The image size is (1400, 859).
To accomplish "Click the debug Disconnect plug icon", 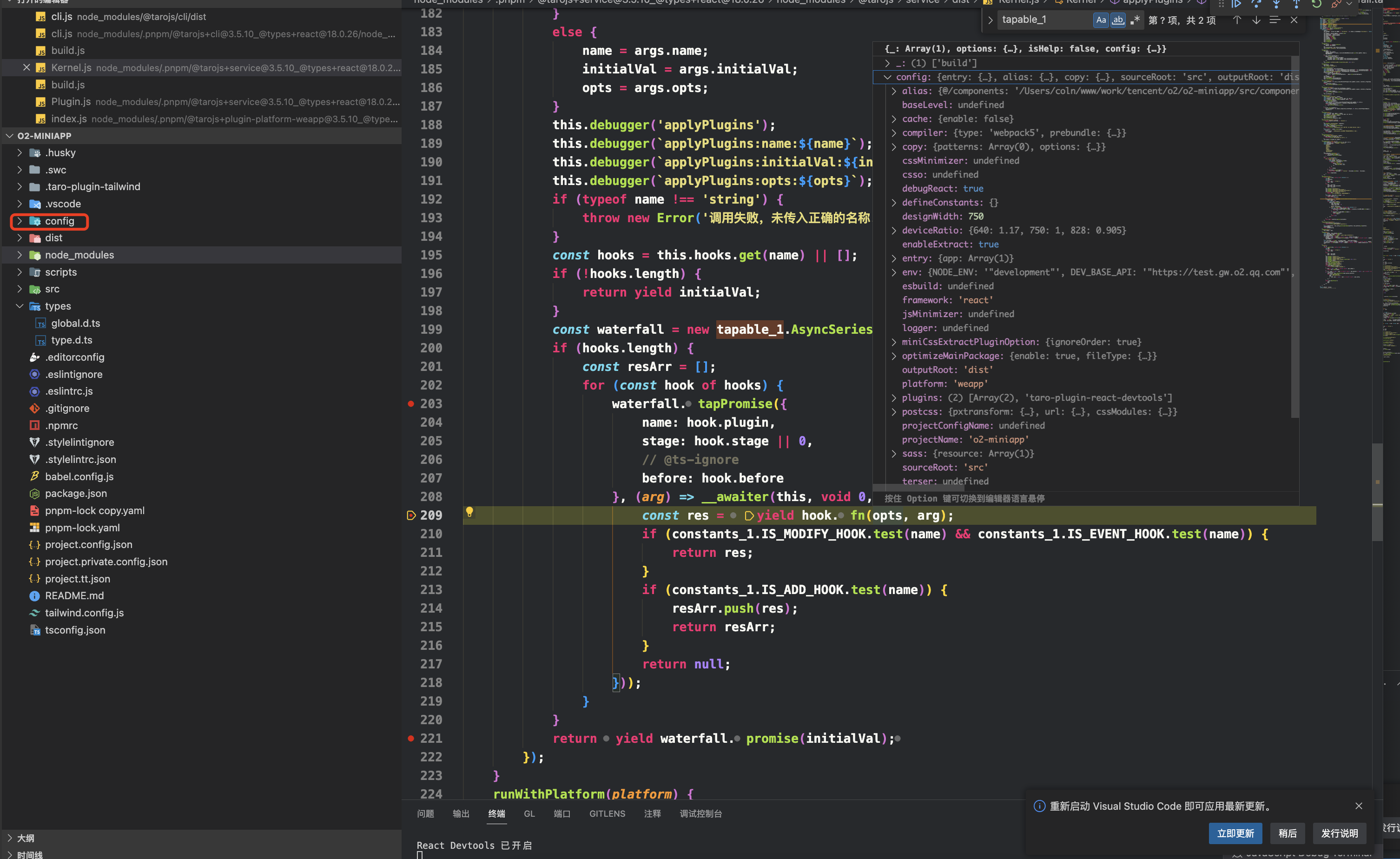I will pyautogui.click(x=1336, y=3).
